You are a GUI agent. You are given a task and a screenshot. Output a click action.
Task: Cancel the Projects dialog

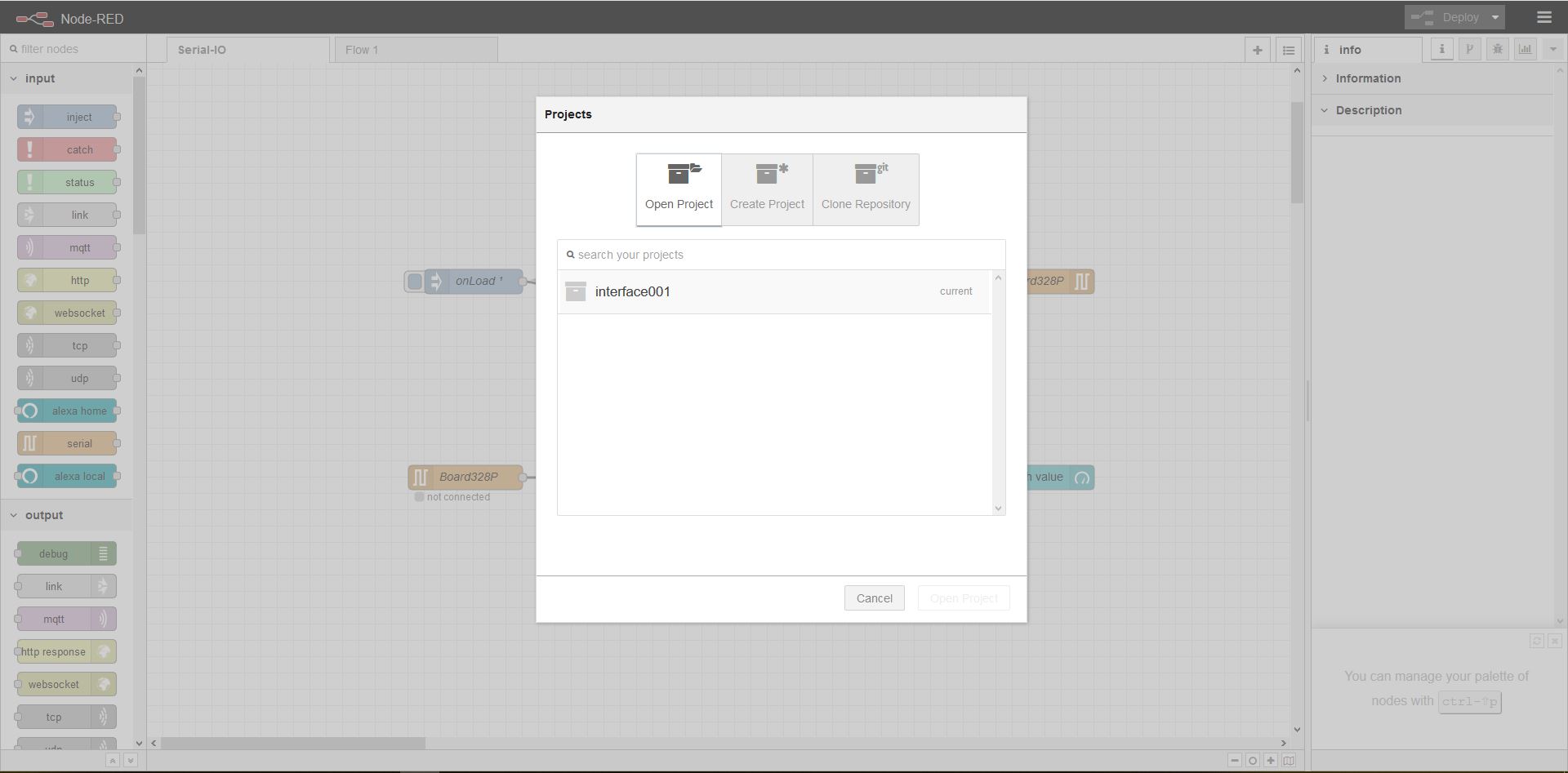coord(874,598)
